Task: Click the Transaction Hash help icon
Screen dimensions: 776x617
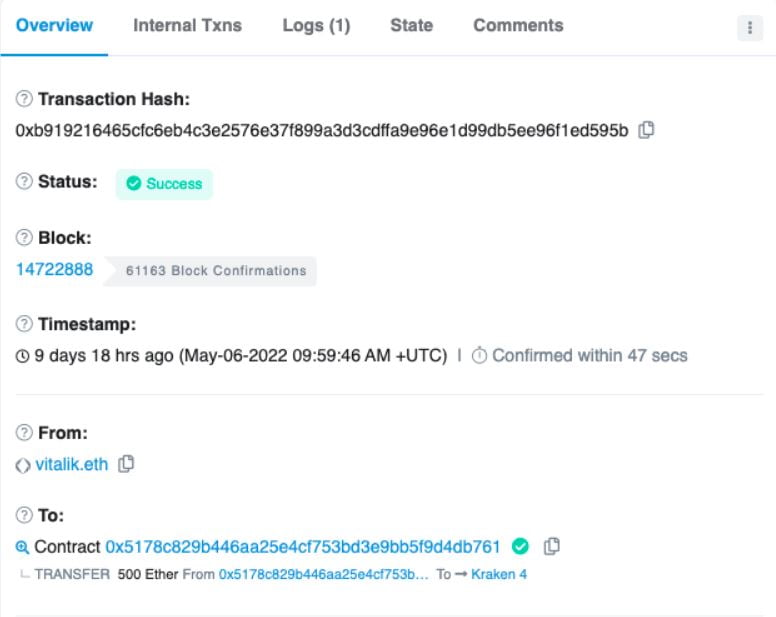Action: [x=23, y=100]
